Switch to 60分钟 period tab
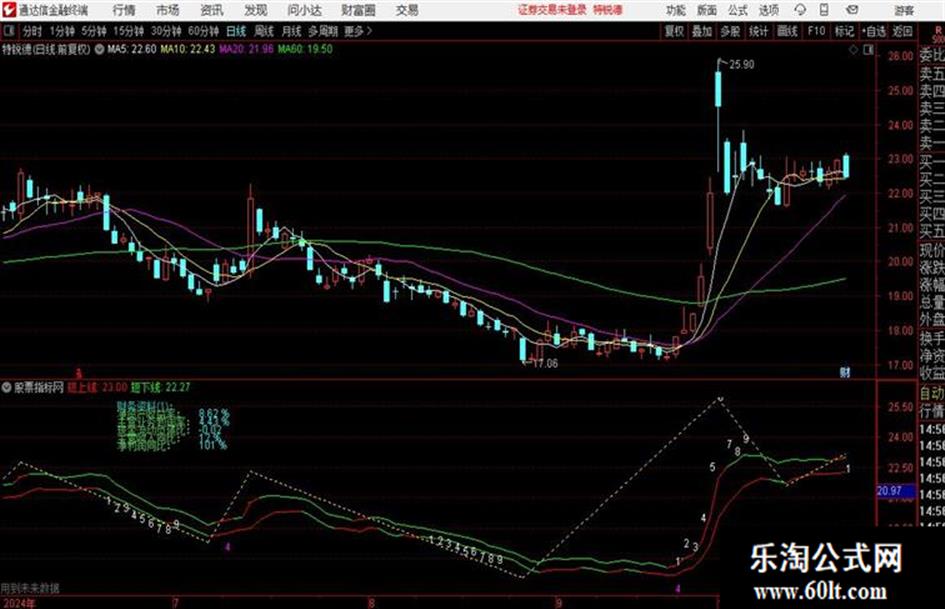This screenshot has width=945, height=609. click(203, 31)
